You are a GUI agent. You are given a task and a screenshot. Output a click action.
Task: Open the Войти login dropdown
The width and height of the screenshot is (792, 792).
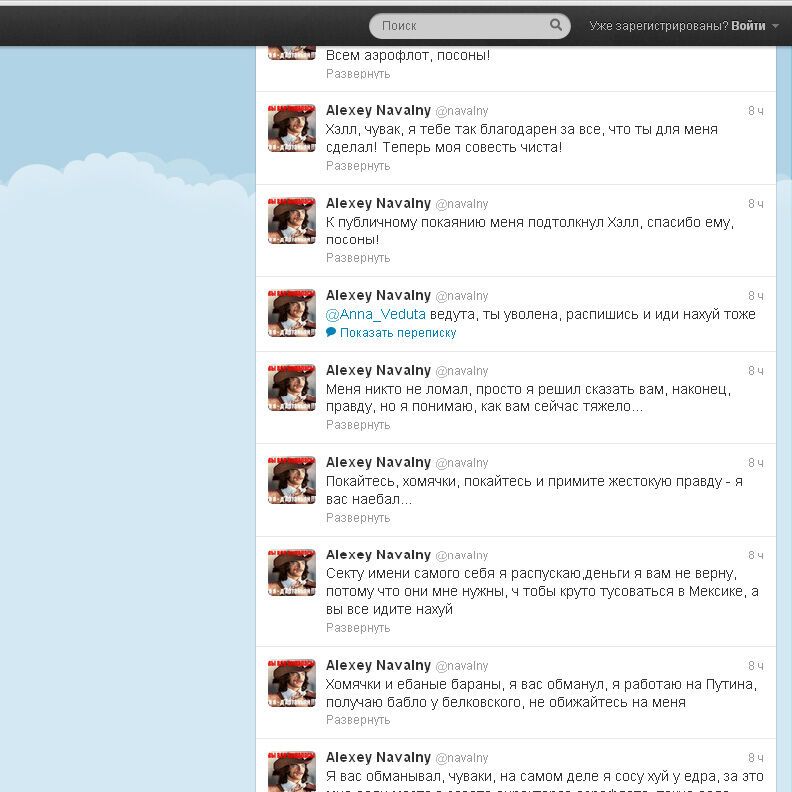point(754,25)
